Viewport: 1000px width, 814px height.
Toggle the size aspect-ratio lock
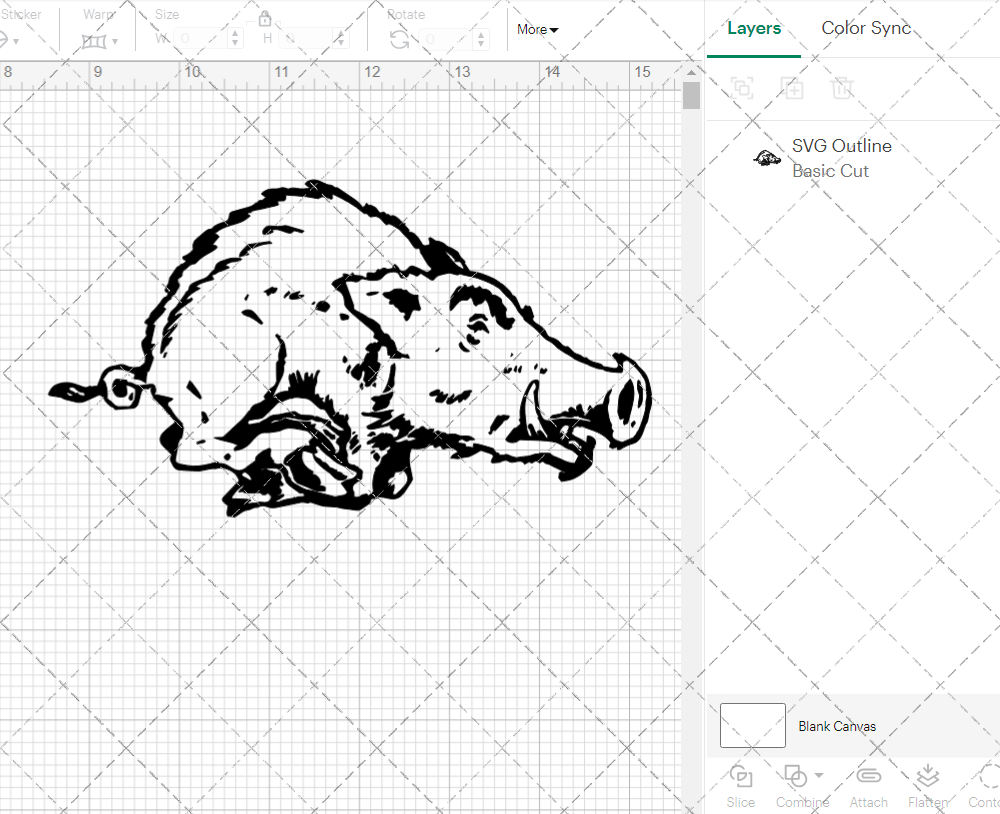(x=266, y=18)
